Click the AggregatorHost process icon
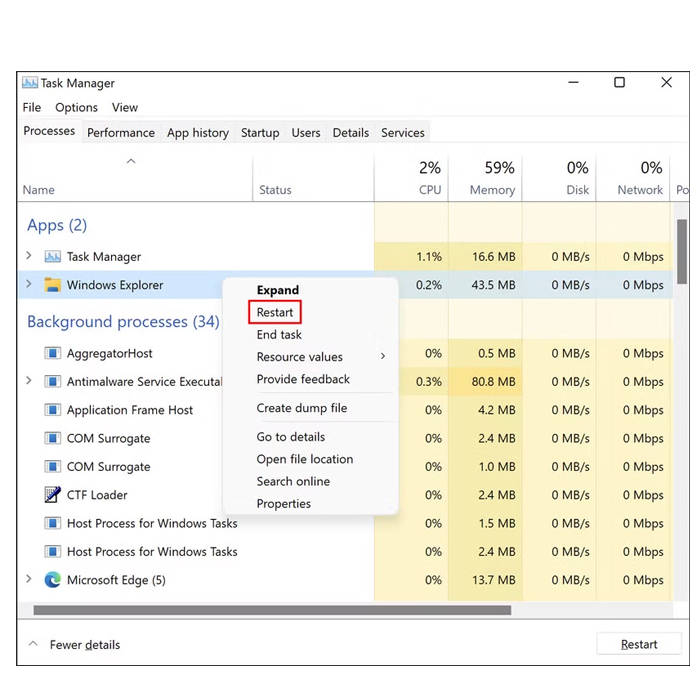 pos(53,354)
